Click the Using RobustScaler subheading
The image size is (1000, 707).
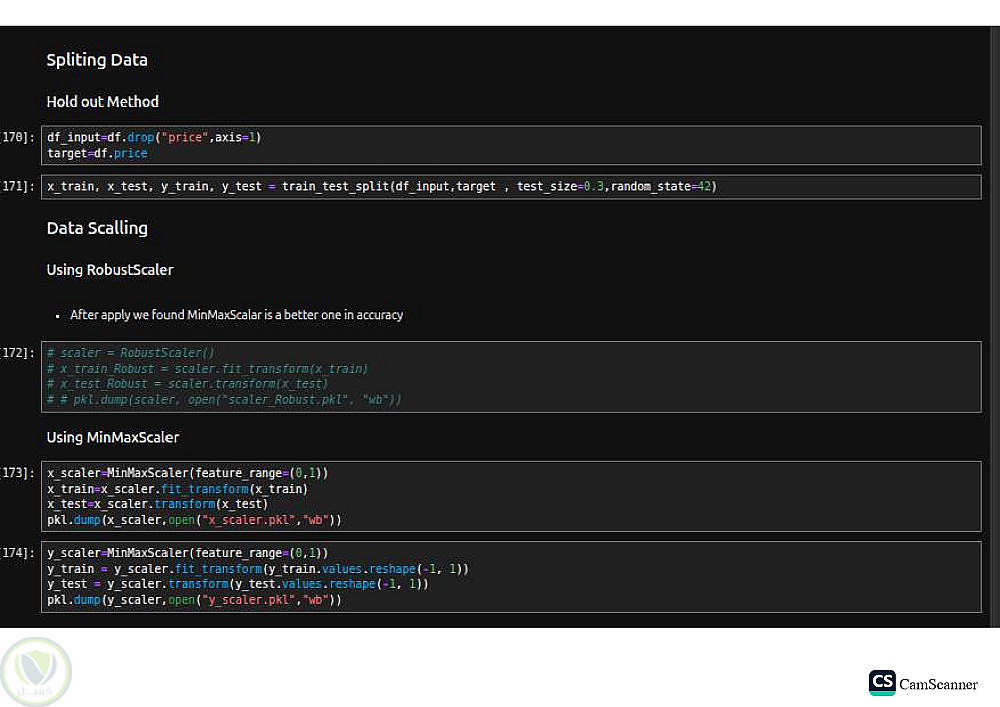(x=110, y=270)
